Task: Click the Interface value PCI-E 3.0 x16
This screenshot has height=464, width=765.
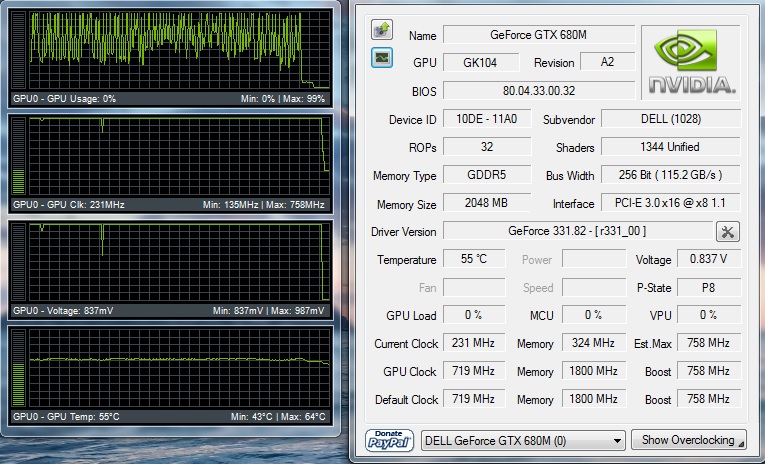Action: tap(671, 203)
